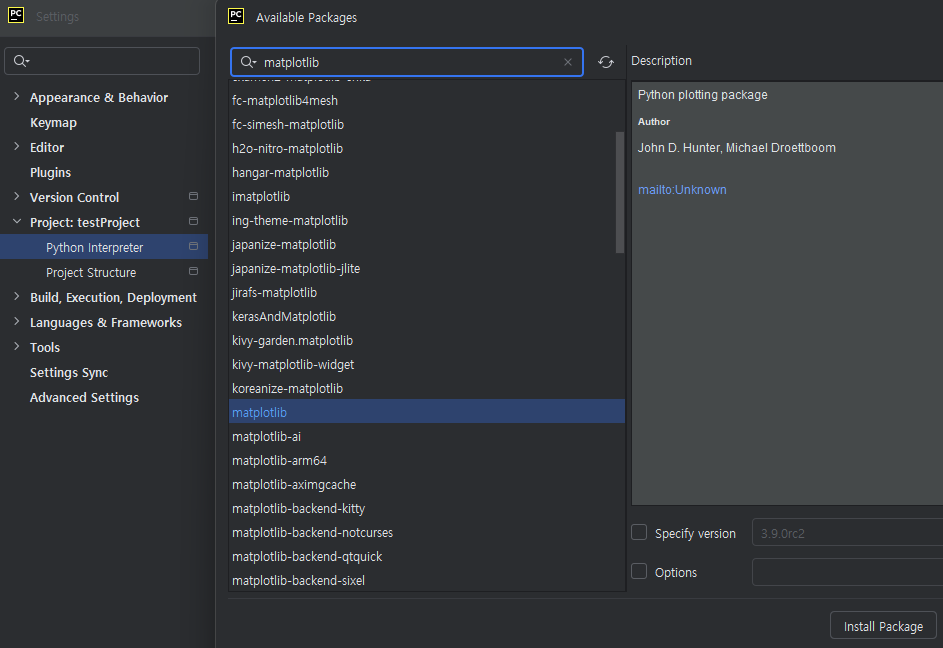Open the version 3.9.0rc2 combo box
The height and width of the screenshot is (648, 943).
point(847,533)
